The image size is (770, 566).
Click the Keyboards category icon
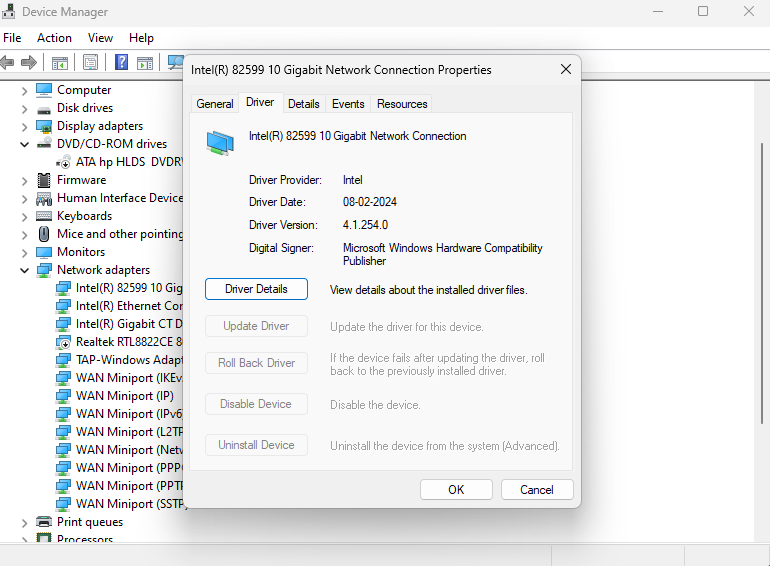(x=44, y=216)
